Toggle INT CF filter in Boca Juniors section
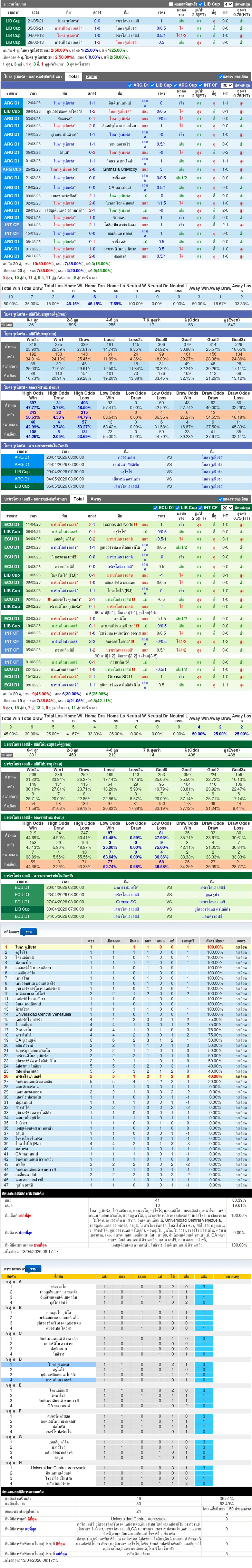This screenshot has height=1568, width=252. click(x=200, y=85)
